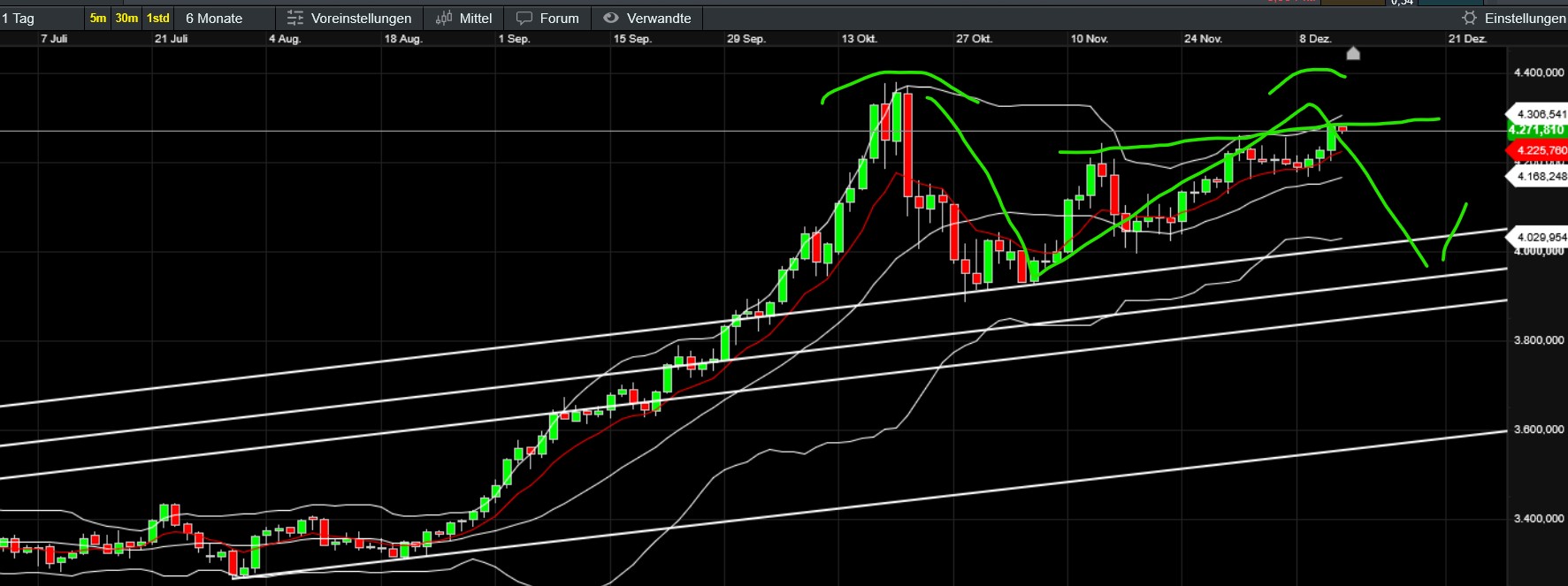Click the 10 Nov. date label
The height and width of the screenshot is (586, 1568).
pyautogui.click(x=1090, y=39)
